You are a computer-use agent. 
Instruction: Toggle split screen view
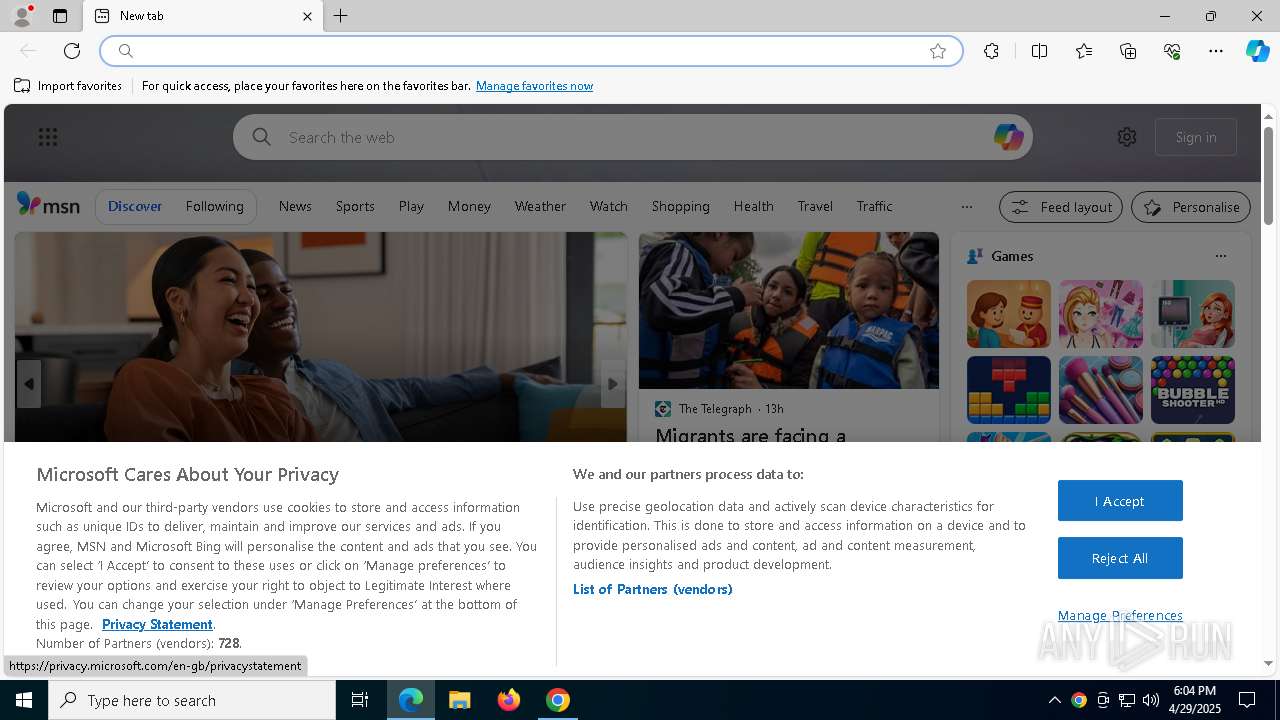[1039, 51]
